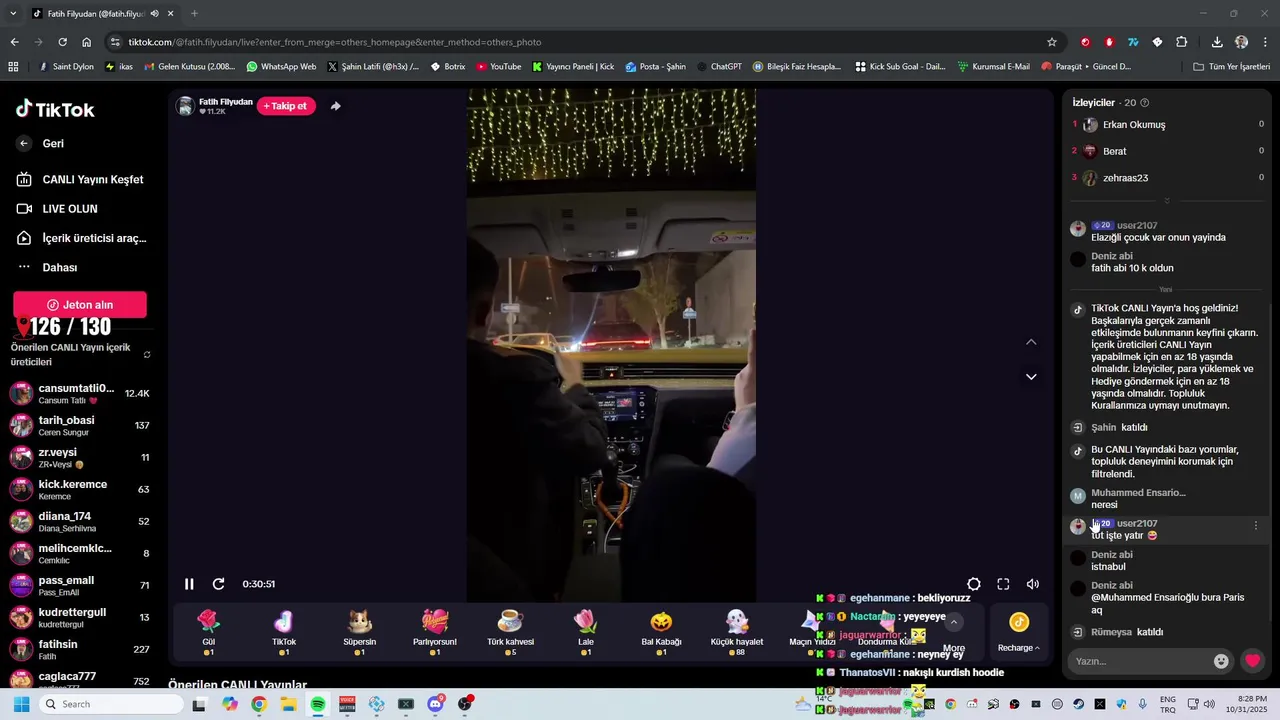The width and height of the screenshot is (1280, 720).
Task: Go to previous live stream
Action: 1031,342
